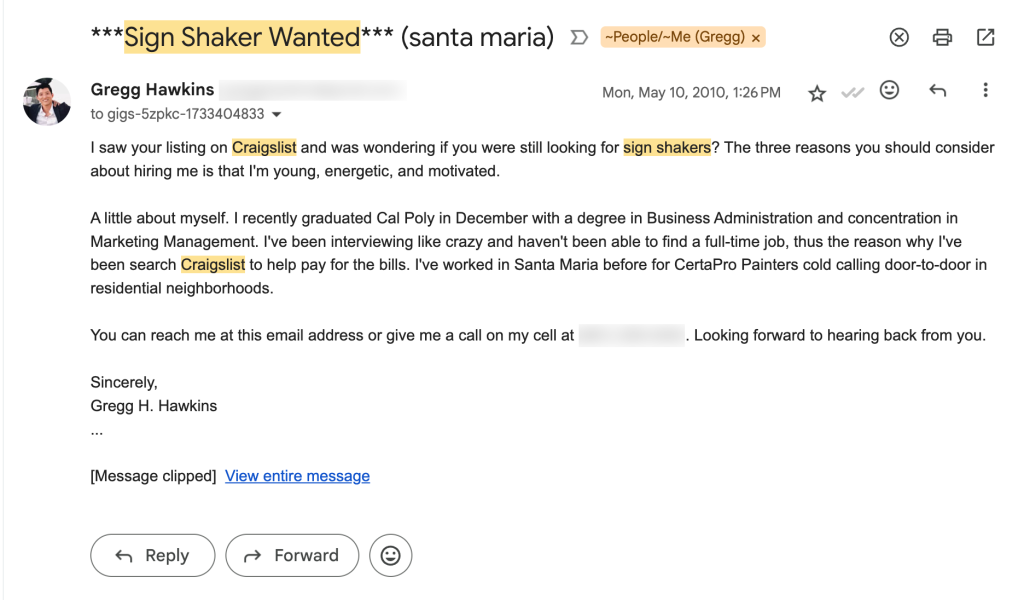Click the emoji reaction button beside Forward
The height and width of the screenshot is (600, 1024).
tap(390, 556)
